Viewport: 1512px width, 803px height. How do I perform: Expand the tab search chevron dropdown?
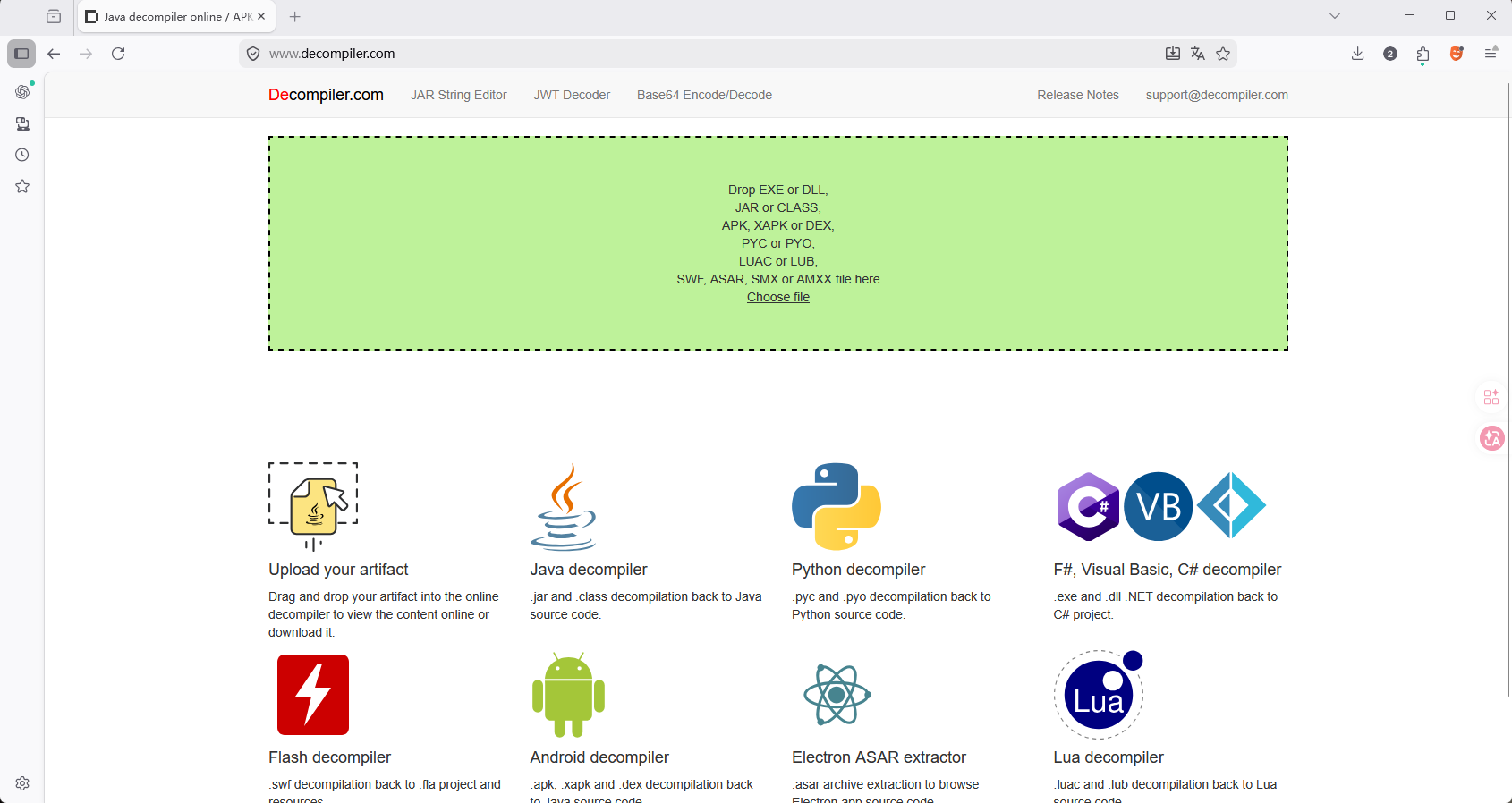tap(1335, 16)
